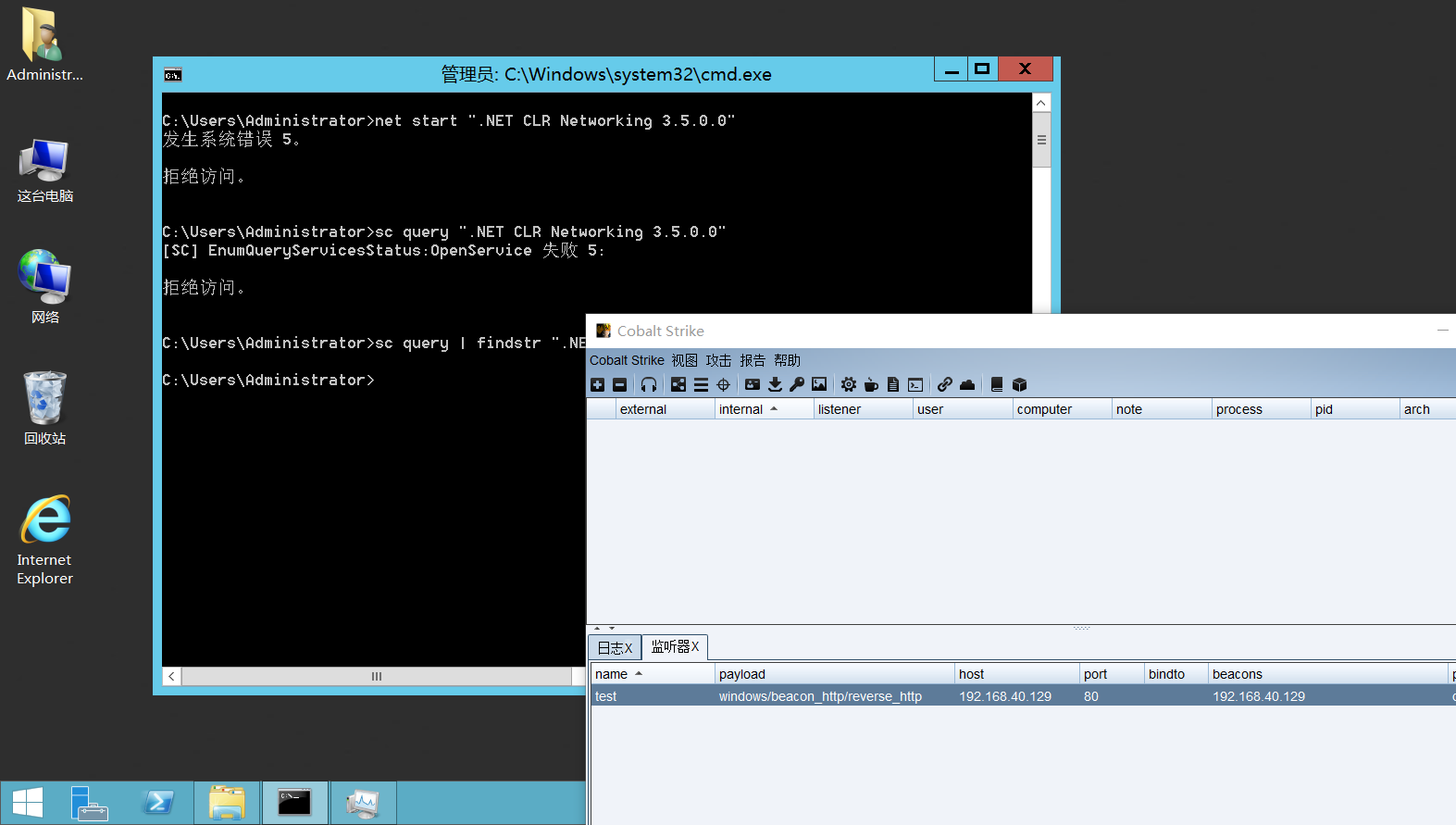Open File Explorer from the taskbar
1456x825 pixels.
[x=227, y=803]
